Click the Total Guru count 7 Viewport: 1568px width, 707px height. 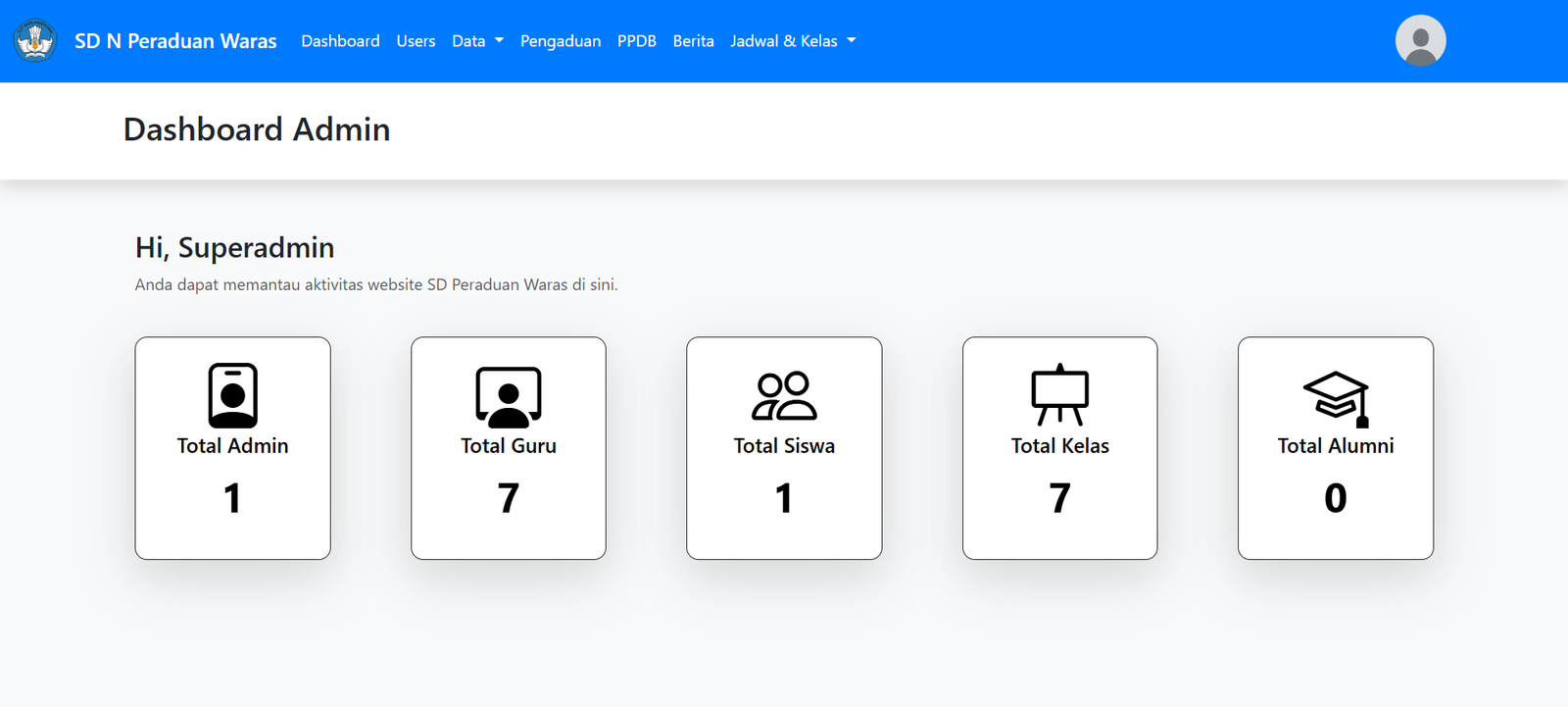508,498
